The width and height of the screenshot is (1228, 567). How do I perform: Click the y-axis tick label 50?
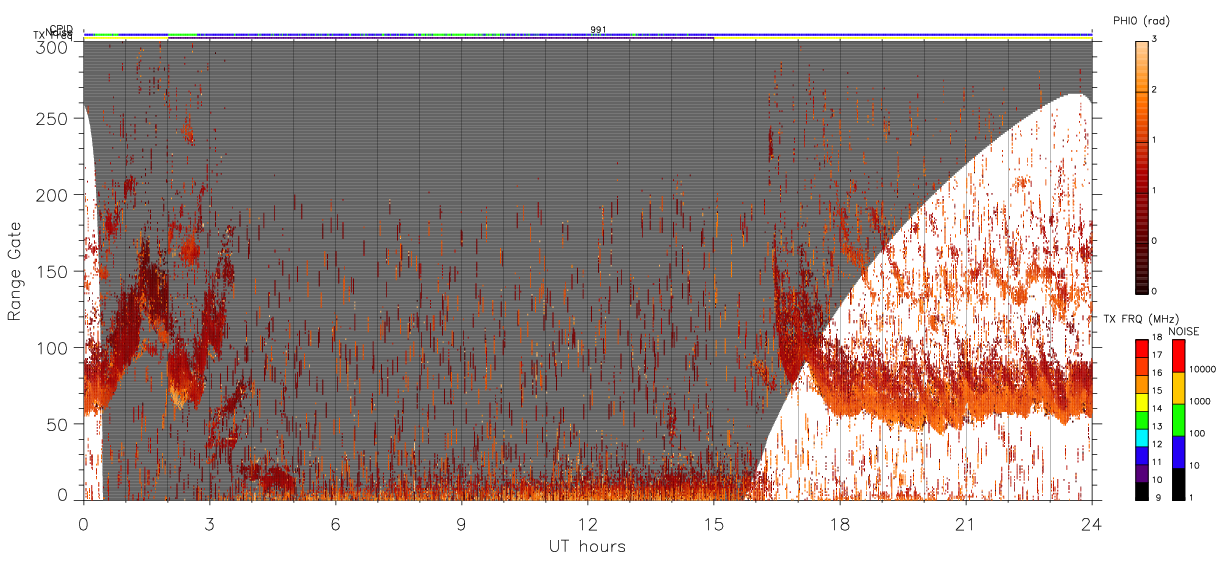tap(58, 424)
